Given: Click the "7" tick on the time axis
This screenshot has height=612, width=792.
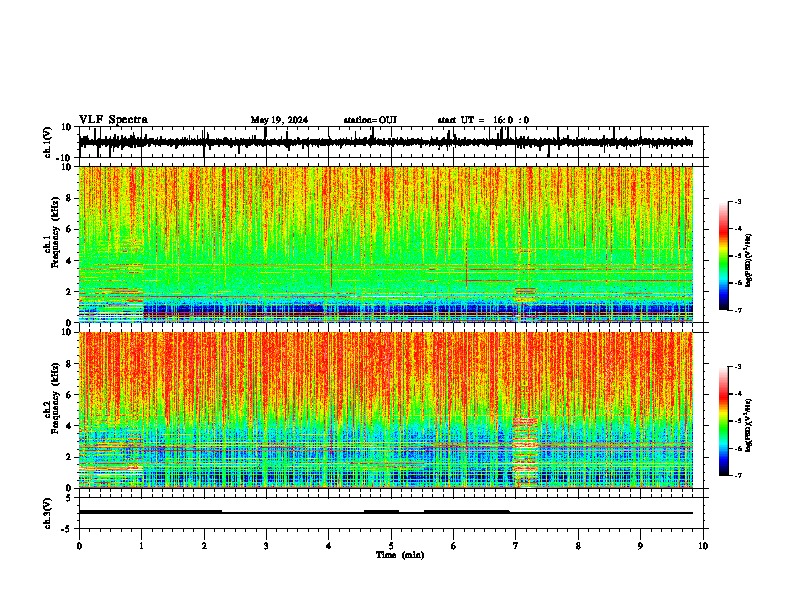Looking at the screenshot, I should (516, 546).
